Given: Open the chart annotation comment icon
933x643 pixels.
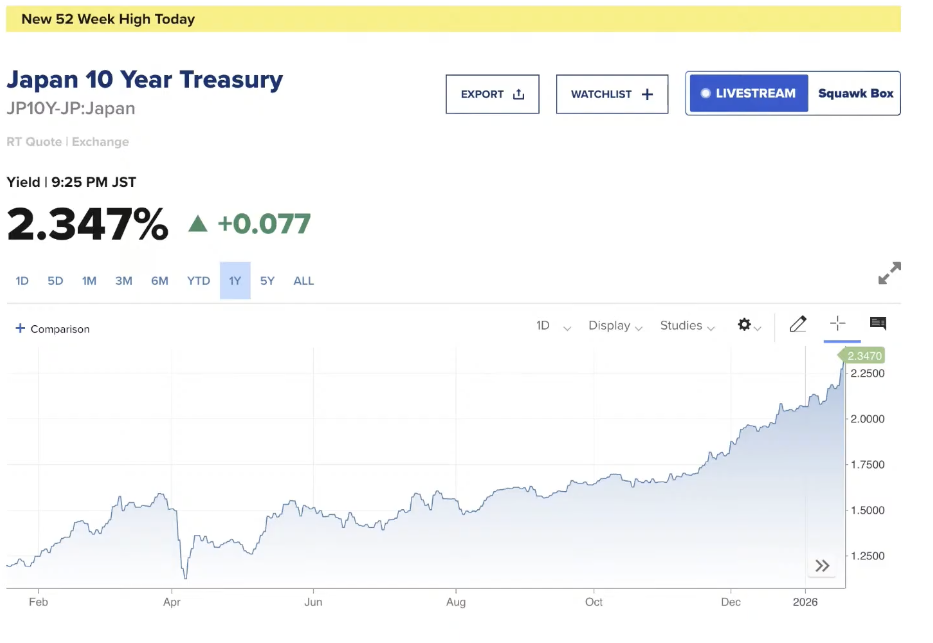Looking at the screenshot, I should click(878, 324).
